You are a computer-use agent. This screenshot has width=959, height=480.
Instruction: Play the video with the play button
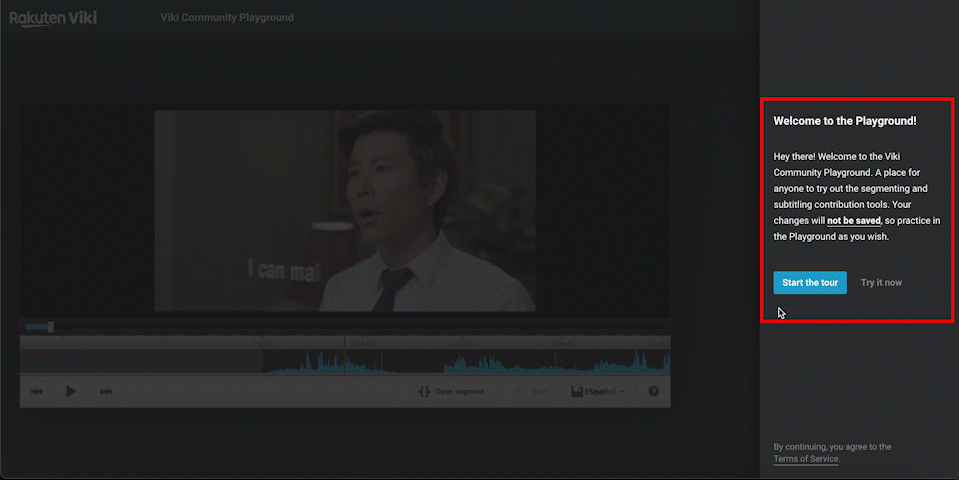71,391
